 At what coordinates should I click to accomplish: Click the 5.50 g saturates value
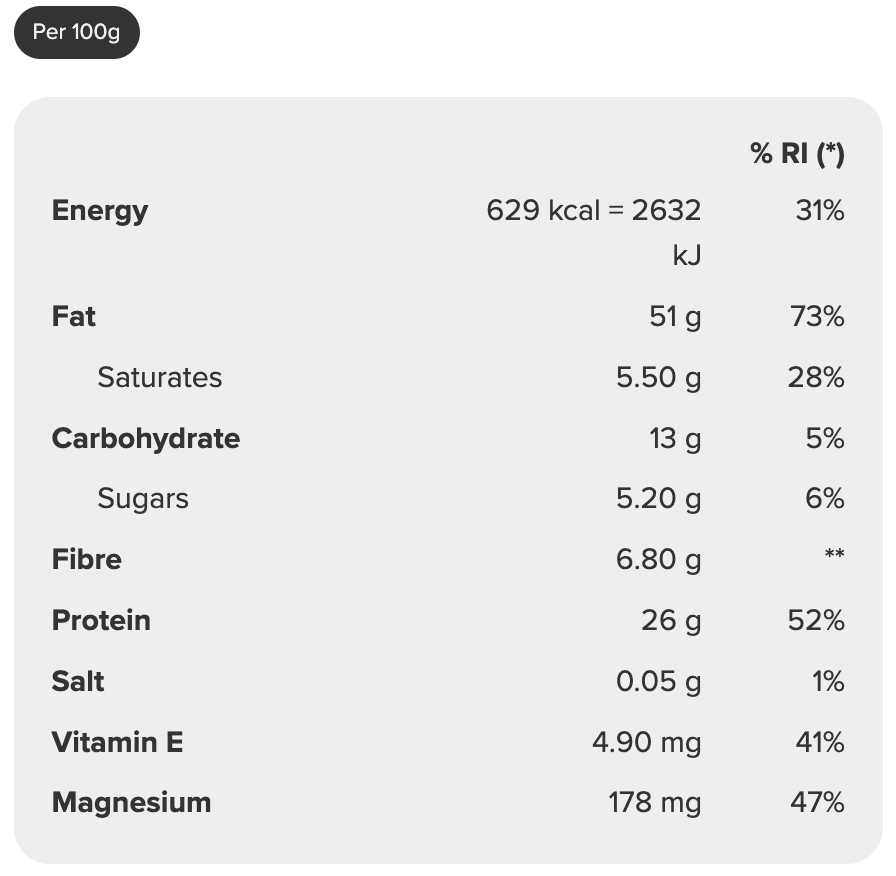658,378
